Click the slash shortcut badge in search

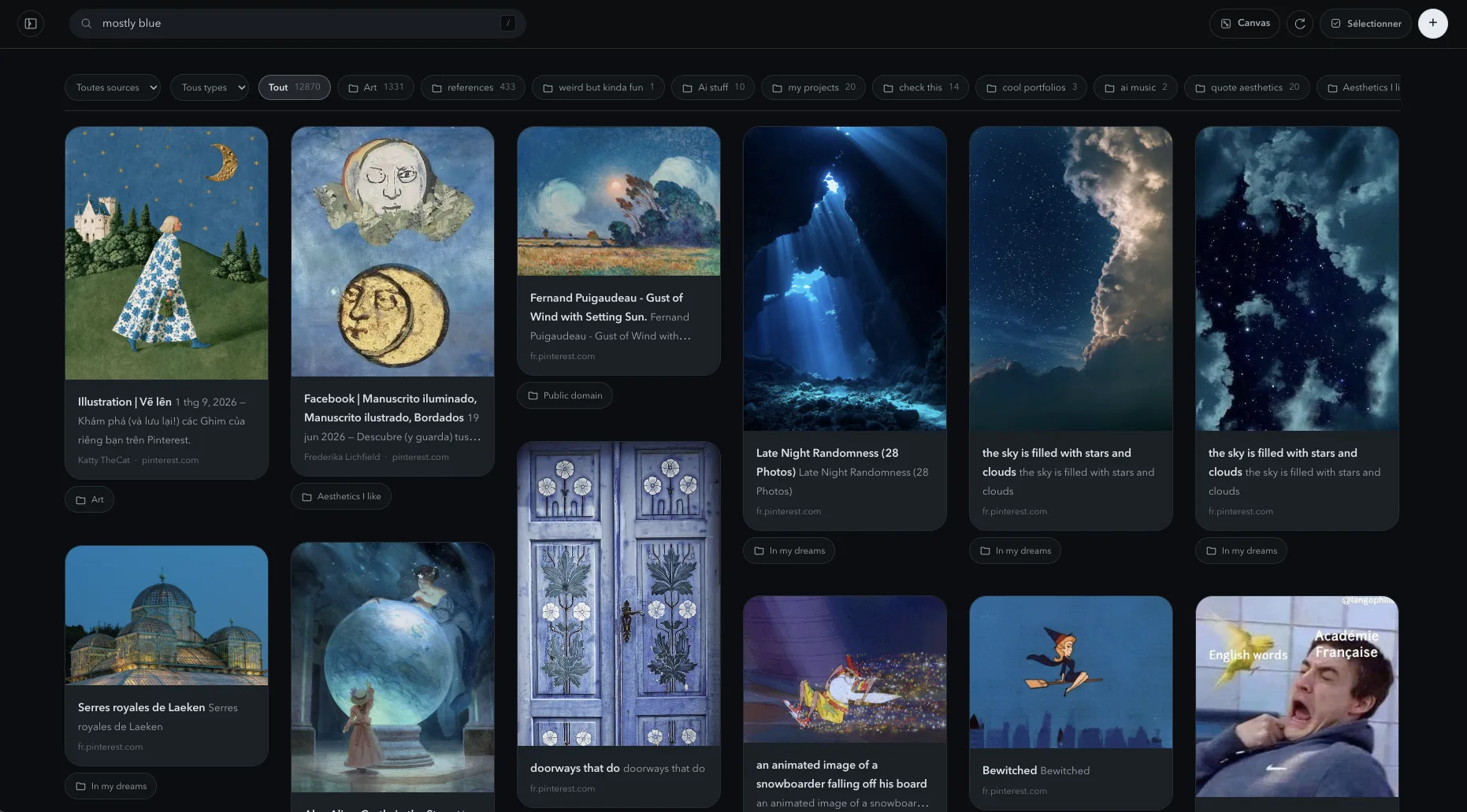click(x=507, y=24)
